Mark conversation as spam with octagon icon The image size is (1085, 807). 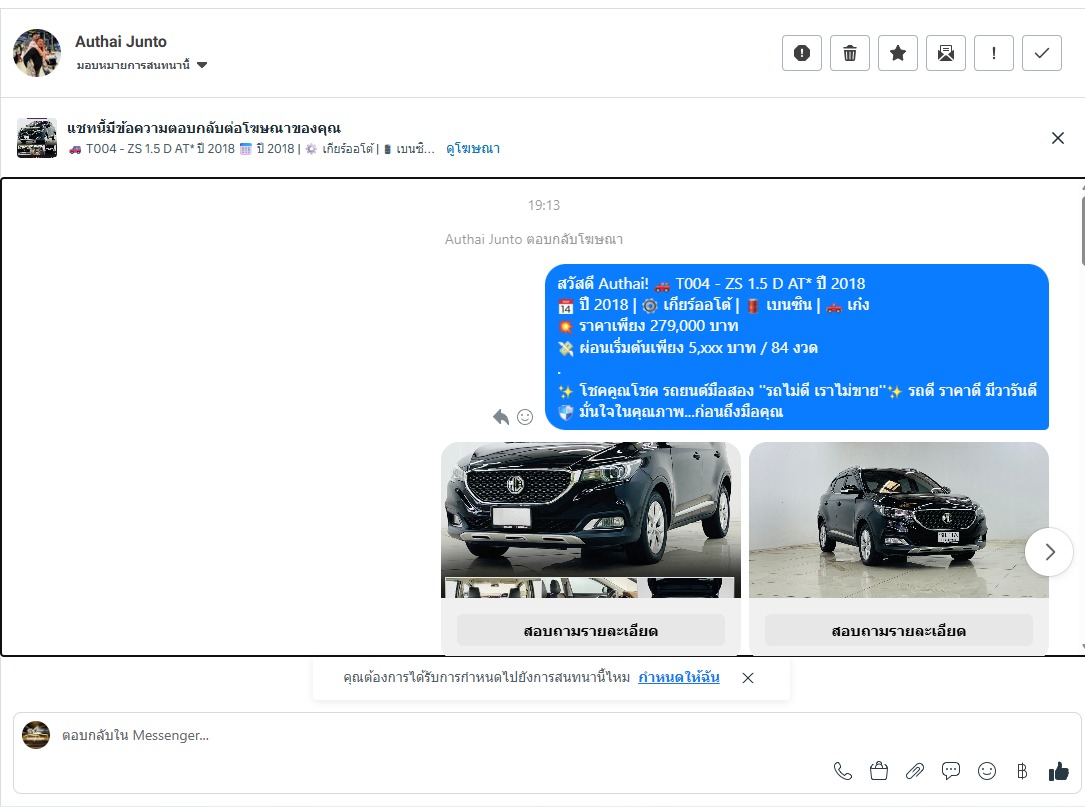pyautogui.click(x=801, y=53)
